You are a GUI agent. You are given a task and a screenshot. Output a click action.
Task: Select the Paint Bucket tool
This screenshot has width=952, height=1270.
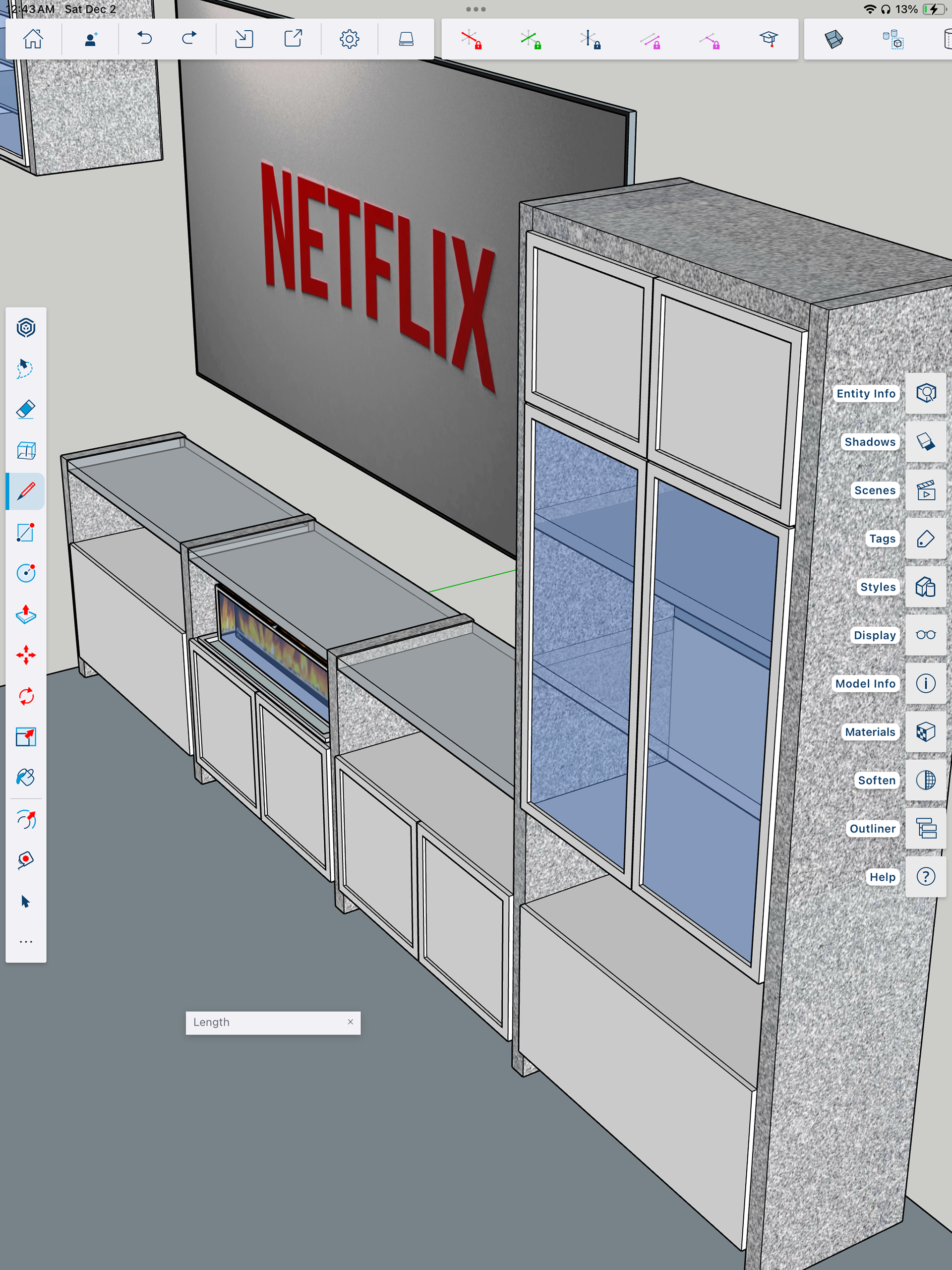coord(26,778)
